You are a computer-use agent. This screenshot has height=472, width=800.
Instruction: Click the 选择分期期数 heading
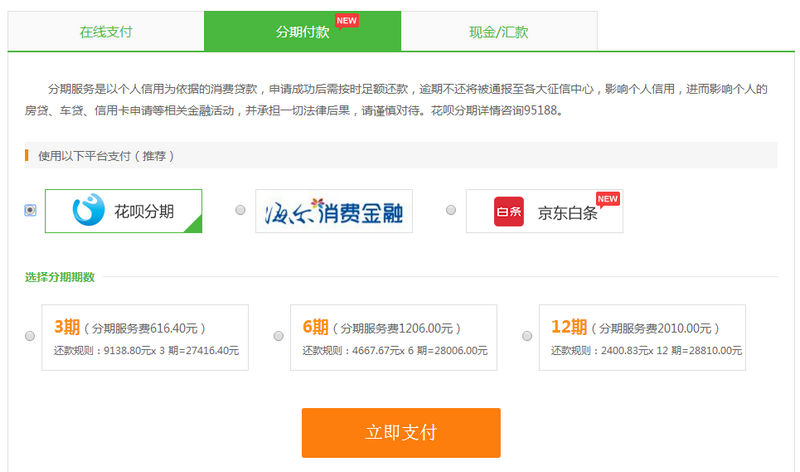pos(60,277)
